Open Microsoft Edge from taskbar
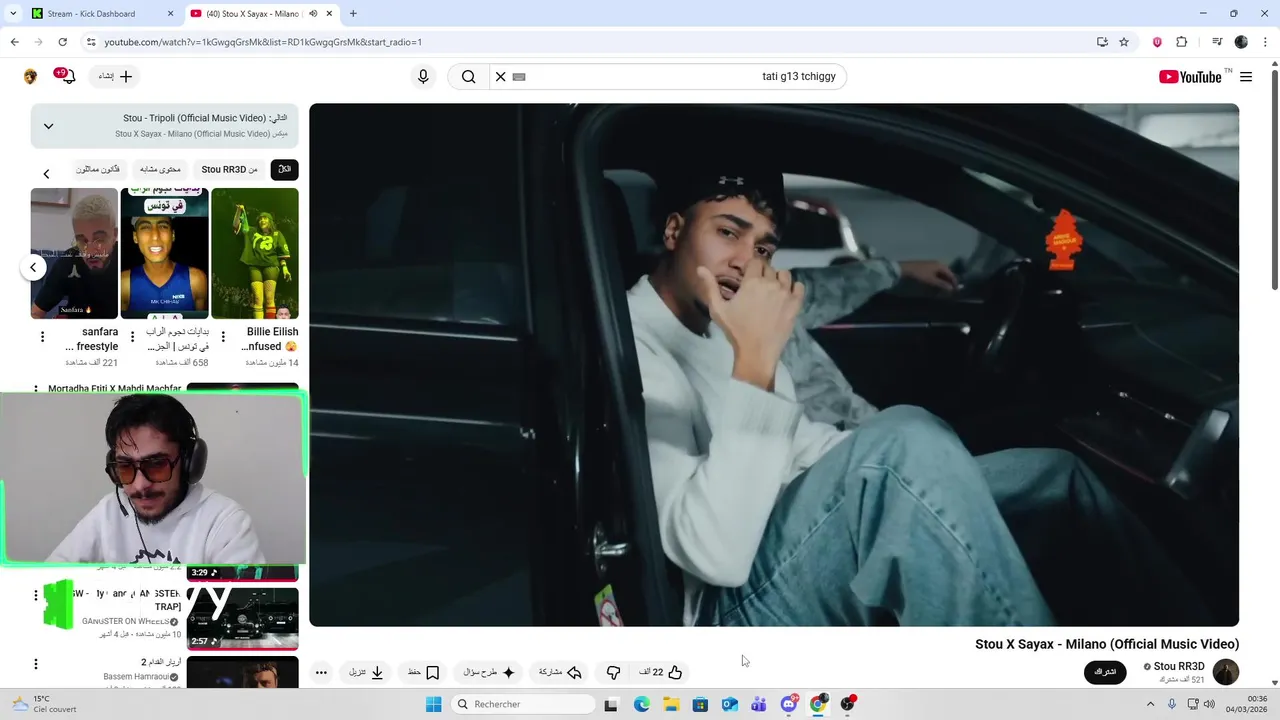This screenshot has height=720, width=1280. [x=641, y=704]
